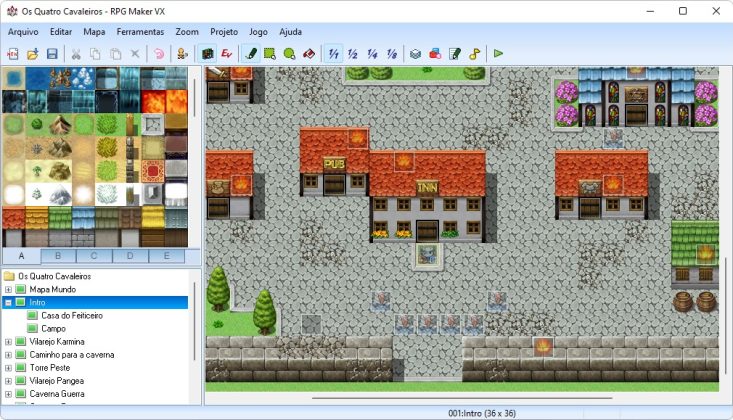Open the Database icon

(x=415, y=54)
